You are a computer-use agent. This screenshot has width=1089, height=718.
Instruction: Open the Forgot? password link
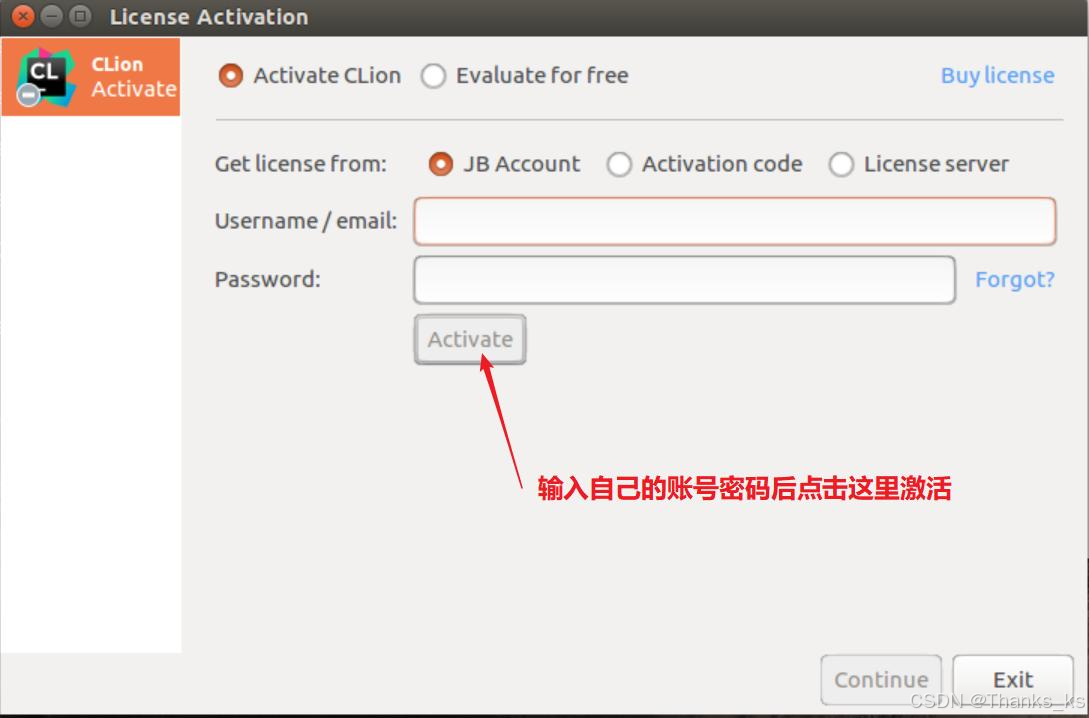pyautogui.click(x=1015, y=279)
